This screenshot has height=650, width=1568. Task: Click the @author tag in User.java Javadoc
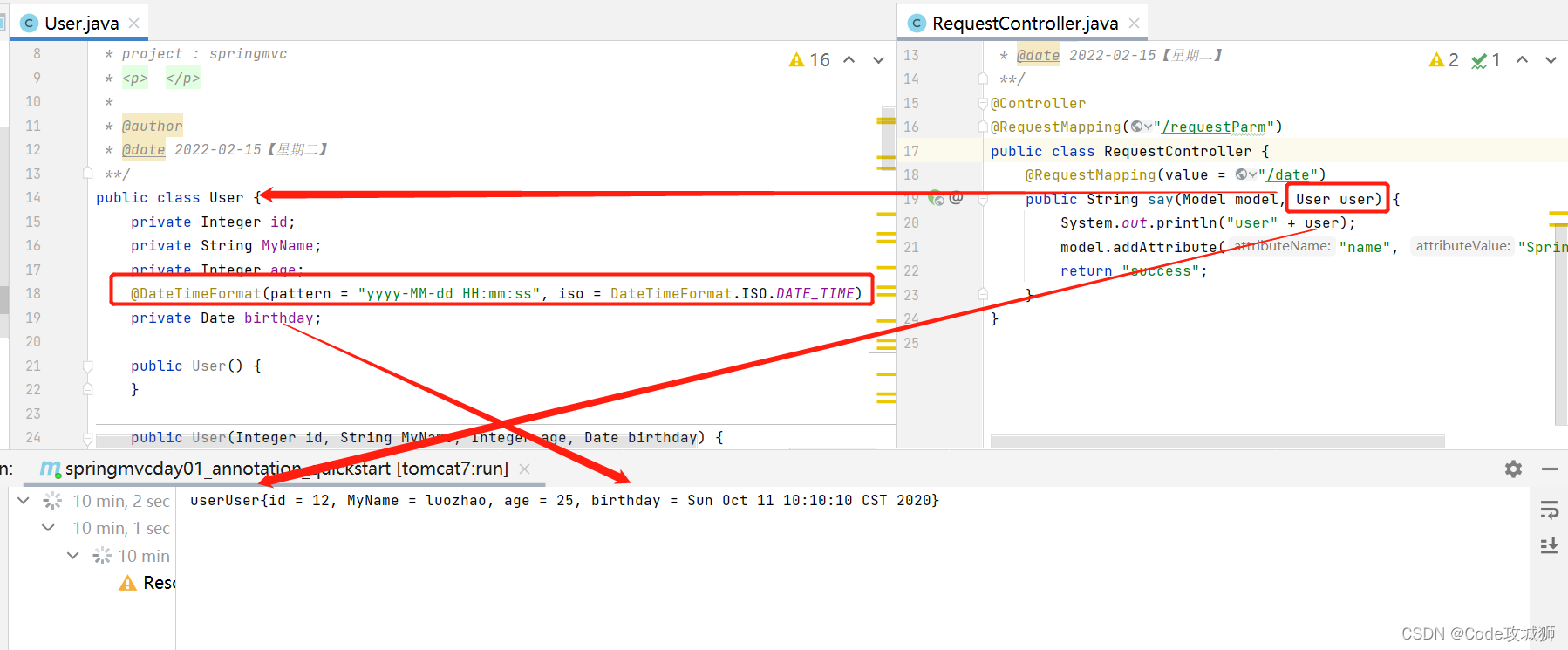tap(152, 126)
